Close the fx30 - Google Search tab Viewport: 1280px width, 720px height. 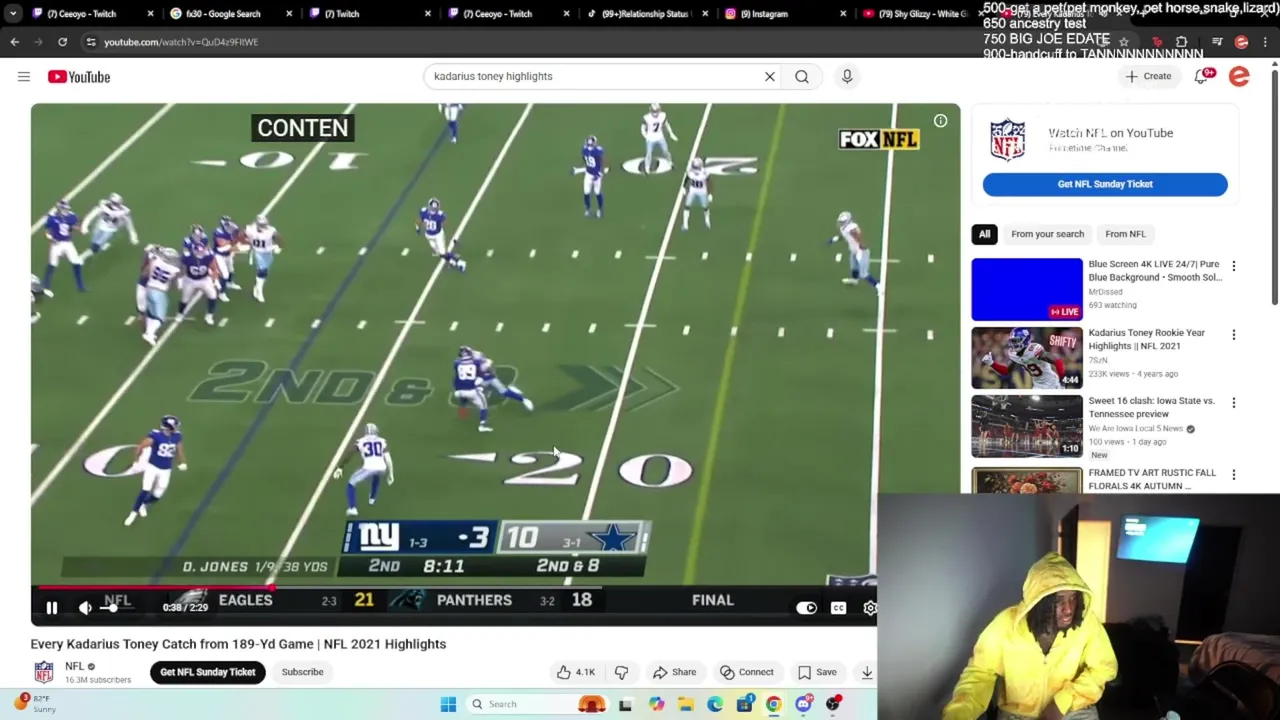(290, 14)
